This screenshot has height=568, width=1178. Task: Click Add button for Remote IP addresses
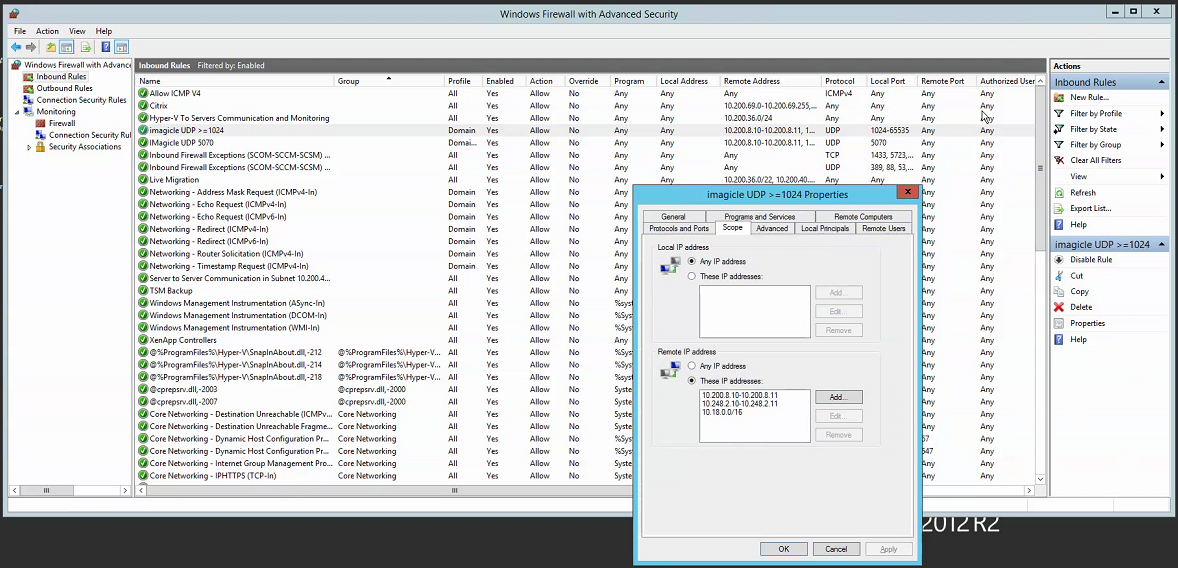point(838,397)
